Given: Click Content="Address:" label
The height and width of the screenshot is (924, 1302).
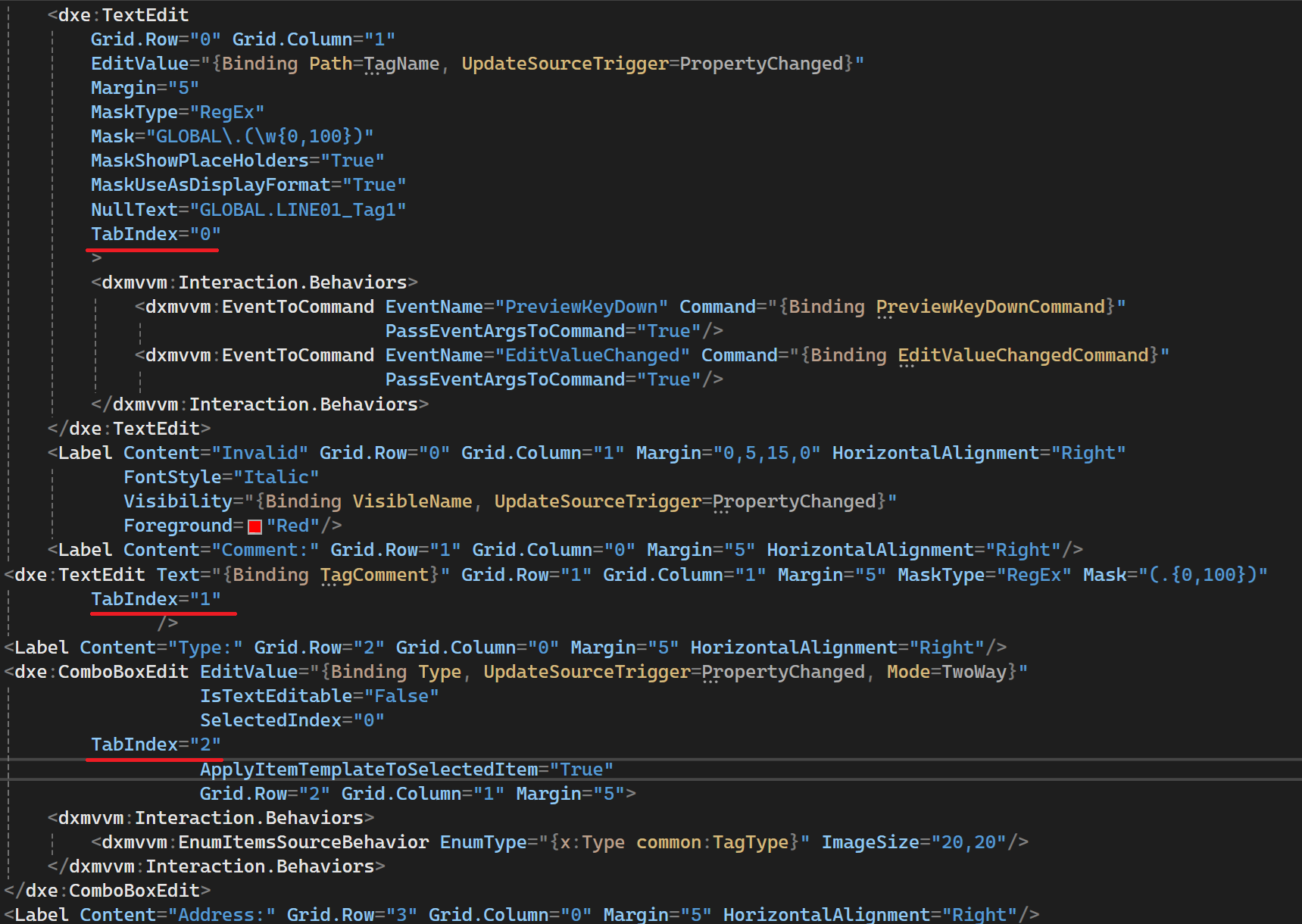Looking at the screenshot, I should point(178,915).
